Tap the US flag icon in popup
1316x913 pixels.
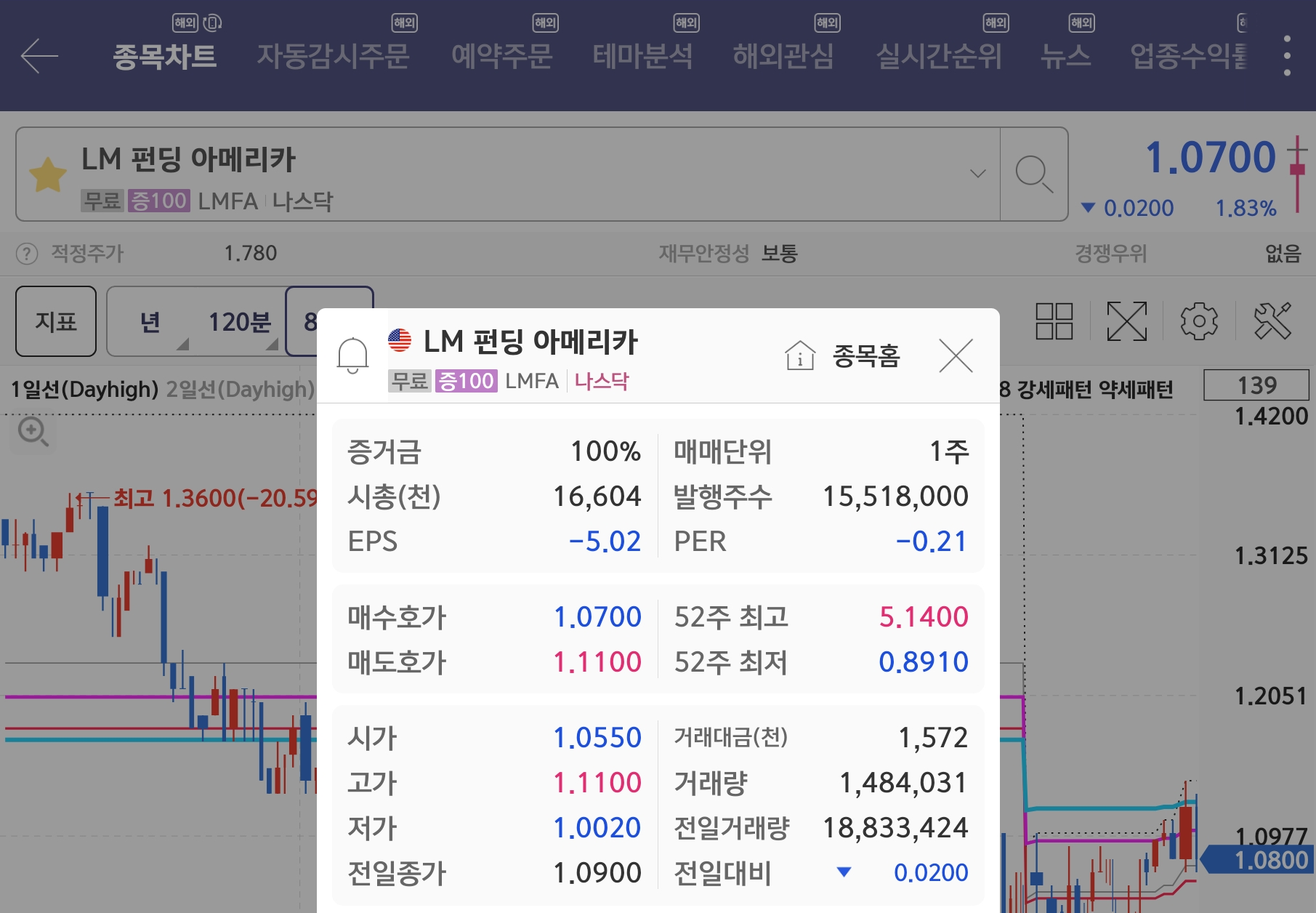400,340
